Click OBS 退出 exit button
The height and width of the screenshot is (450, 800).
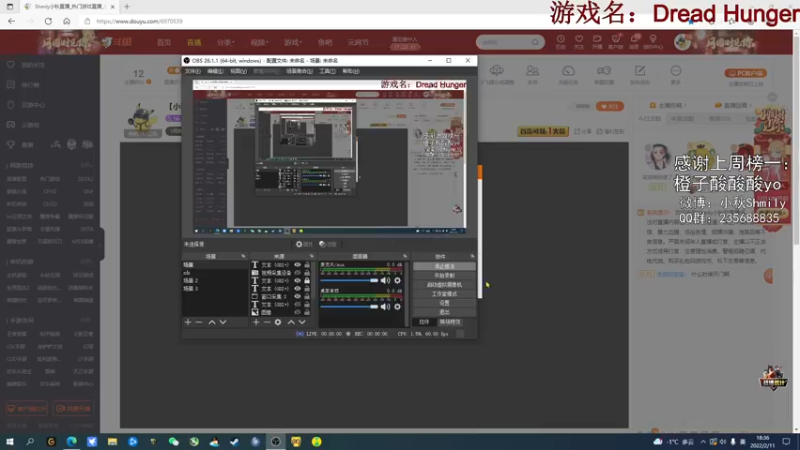coord(444,312)
